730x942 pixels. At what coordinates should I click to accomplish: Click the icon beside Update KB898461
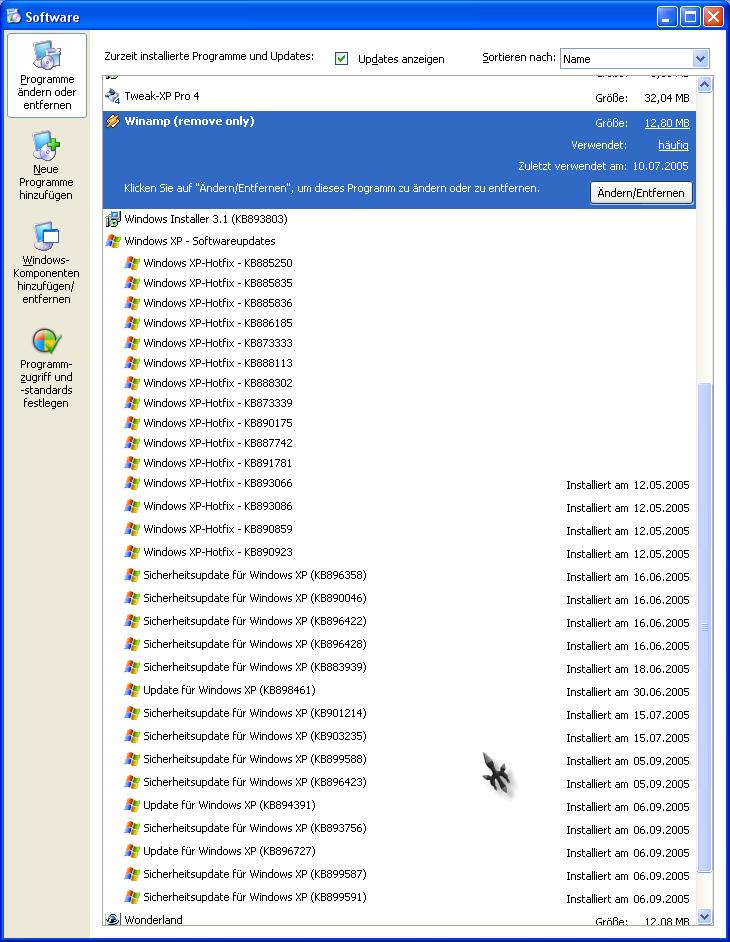point(132,690)
